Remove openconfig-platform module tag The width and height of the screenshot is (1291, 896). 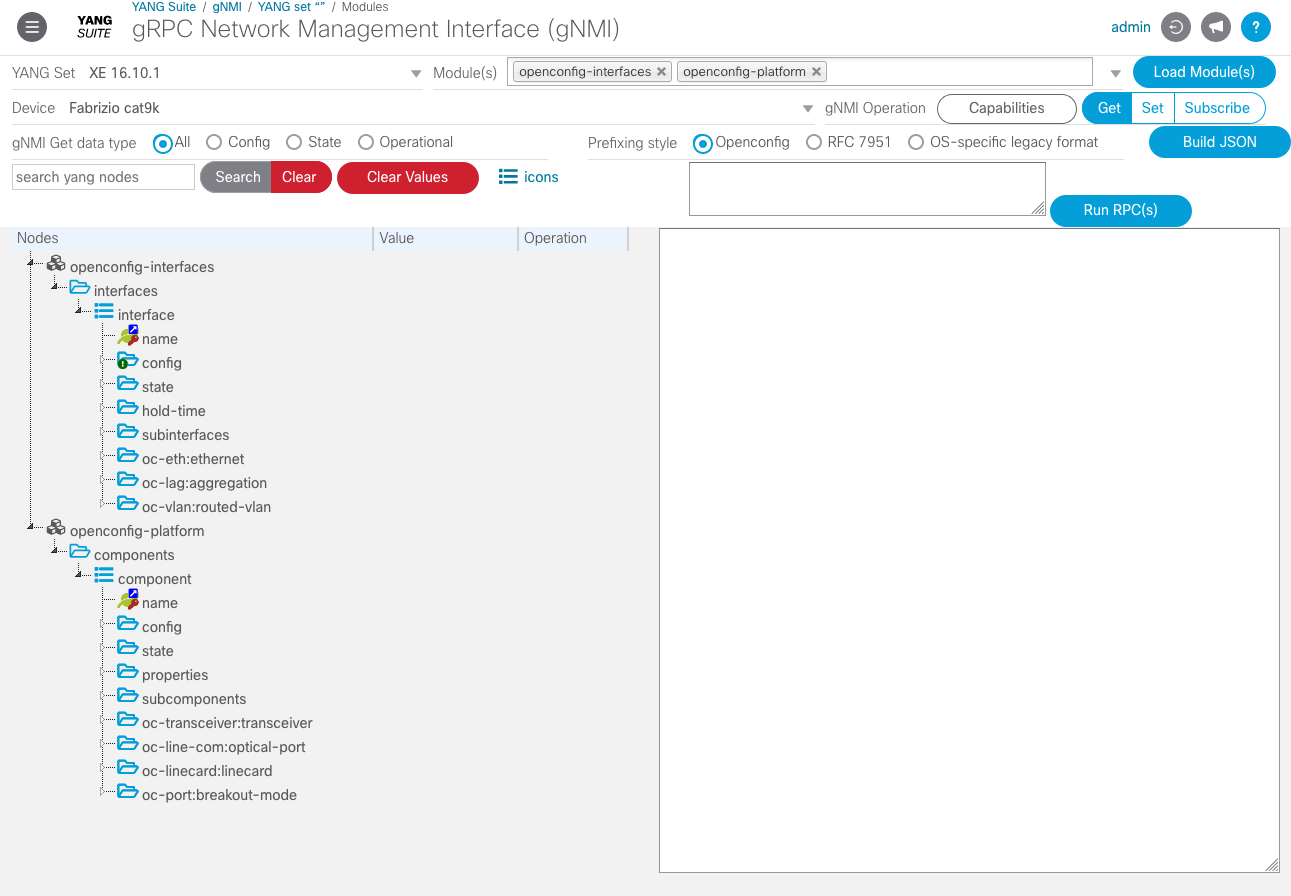[x=816, y=72]
